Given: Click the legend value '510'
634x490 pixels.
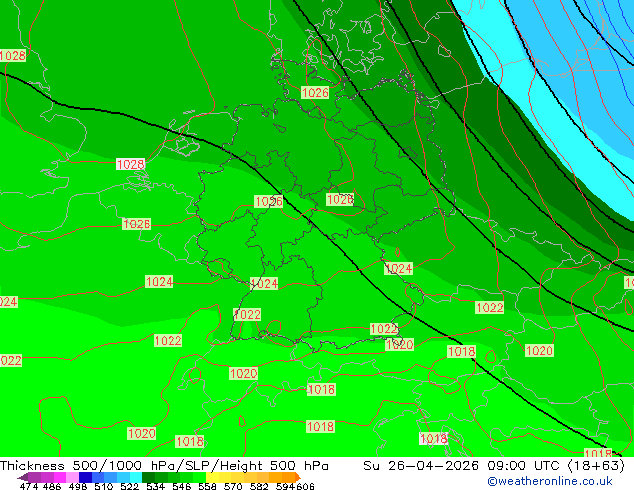Looking at the screenshot, I should tap(104, 486).
